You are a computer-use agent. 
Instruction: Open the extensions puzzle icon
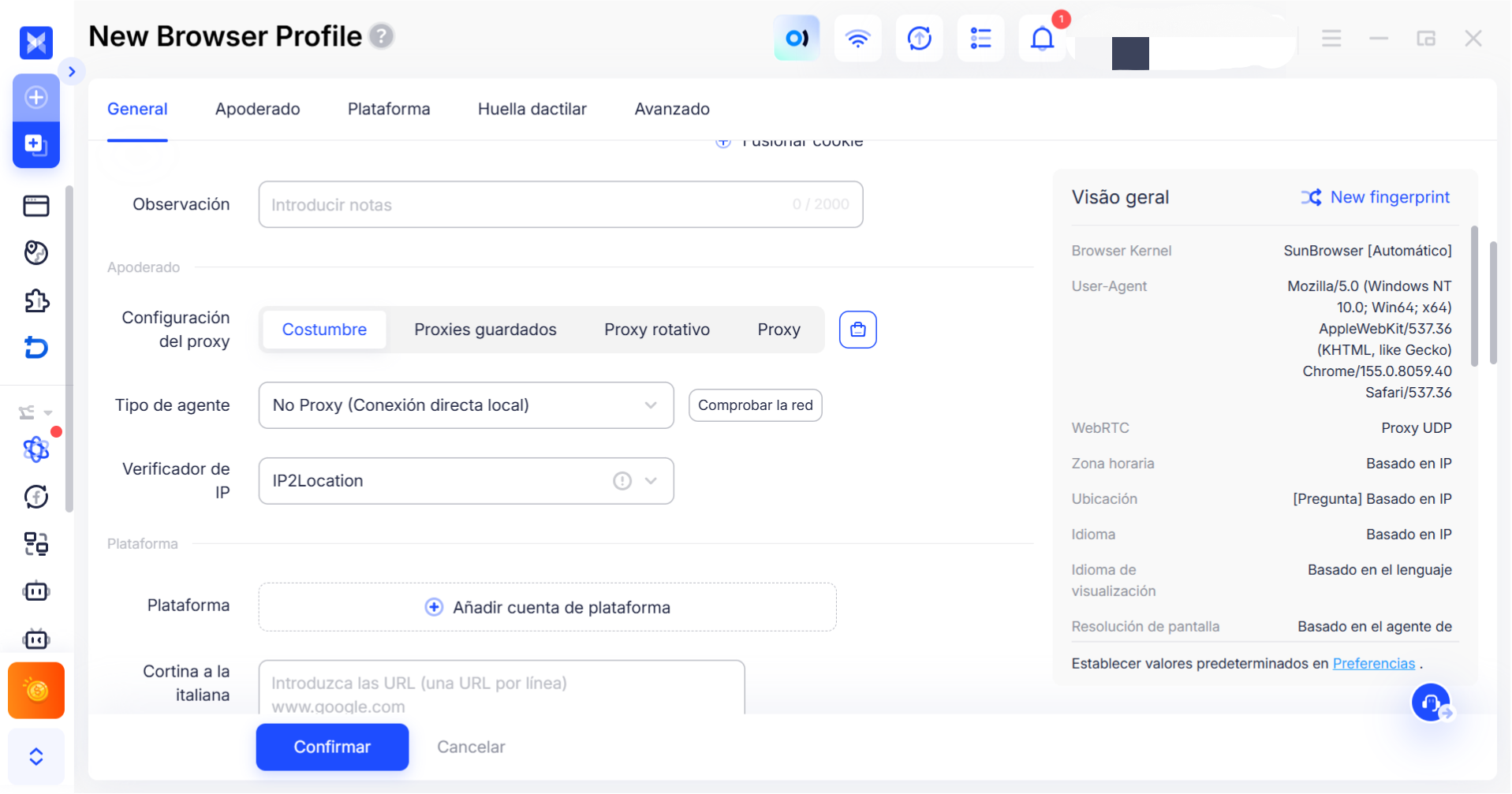pyautogui.click(x=36, y=300)
